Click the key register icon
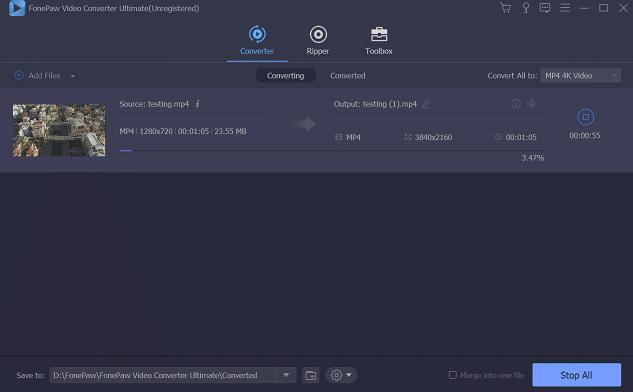Image resolution: width=633 pixels, height=392 pixels. point(526,8)
